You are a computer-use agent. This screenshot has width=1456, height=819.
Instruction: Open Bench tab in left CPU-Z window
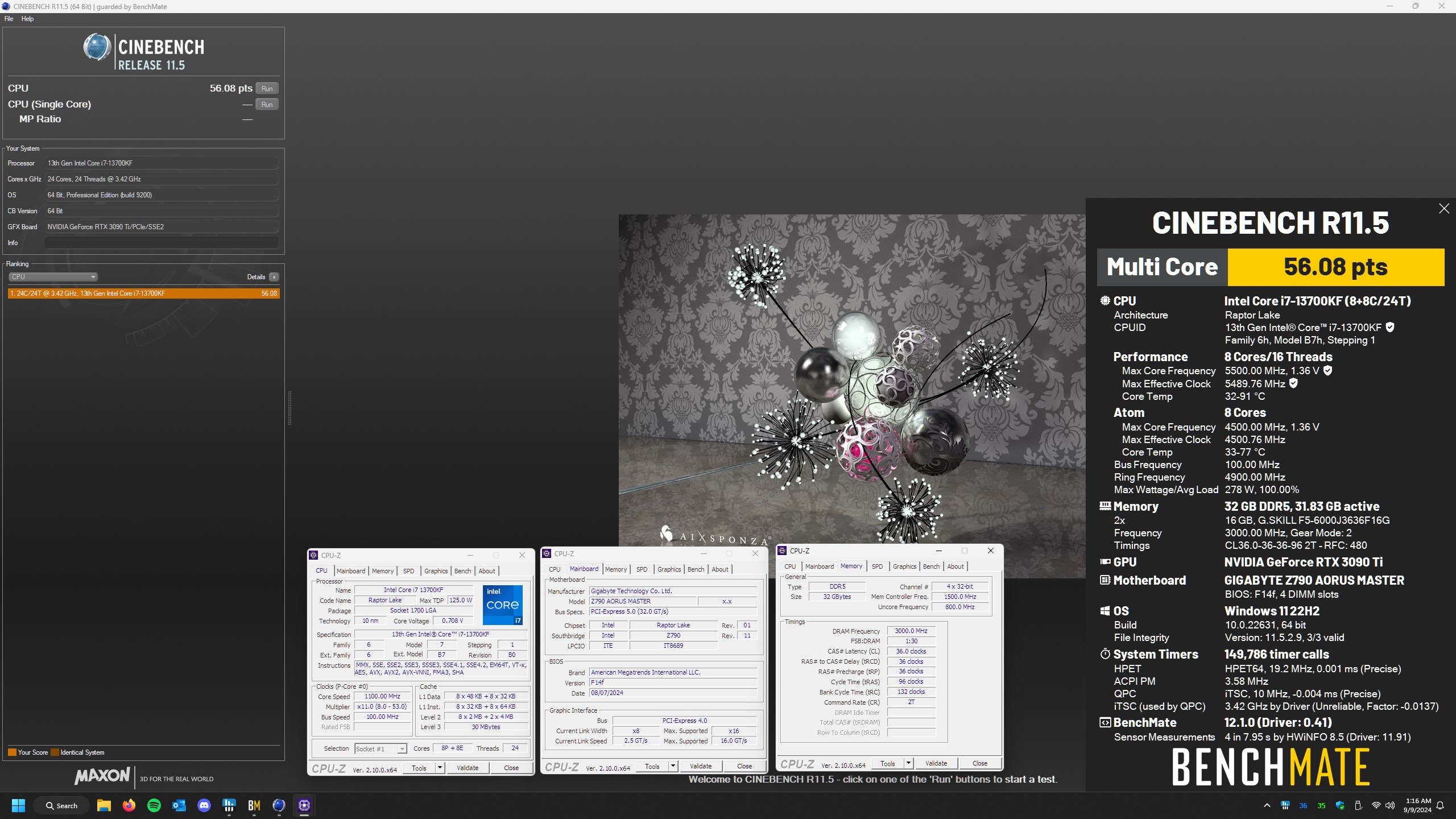[x=462, y=571]
